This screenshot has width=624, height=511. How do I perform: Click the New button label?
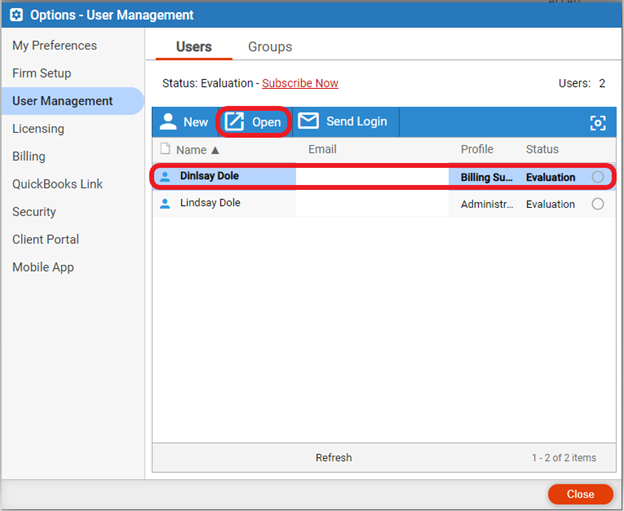pos(195,122)
